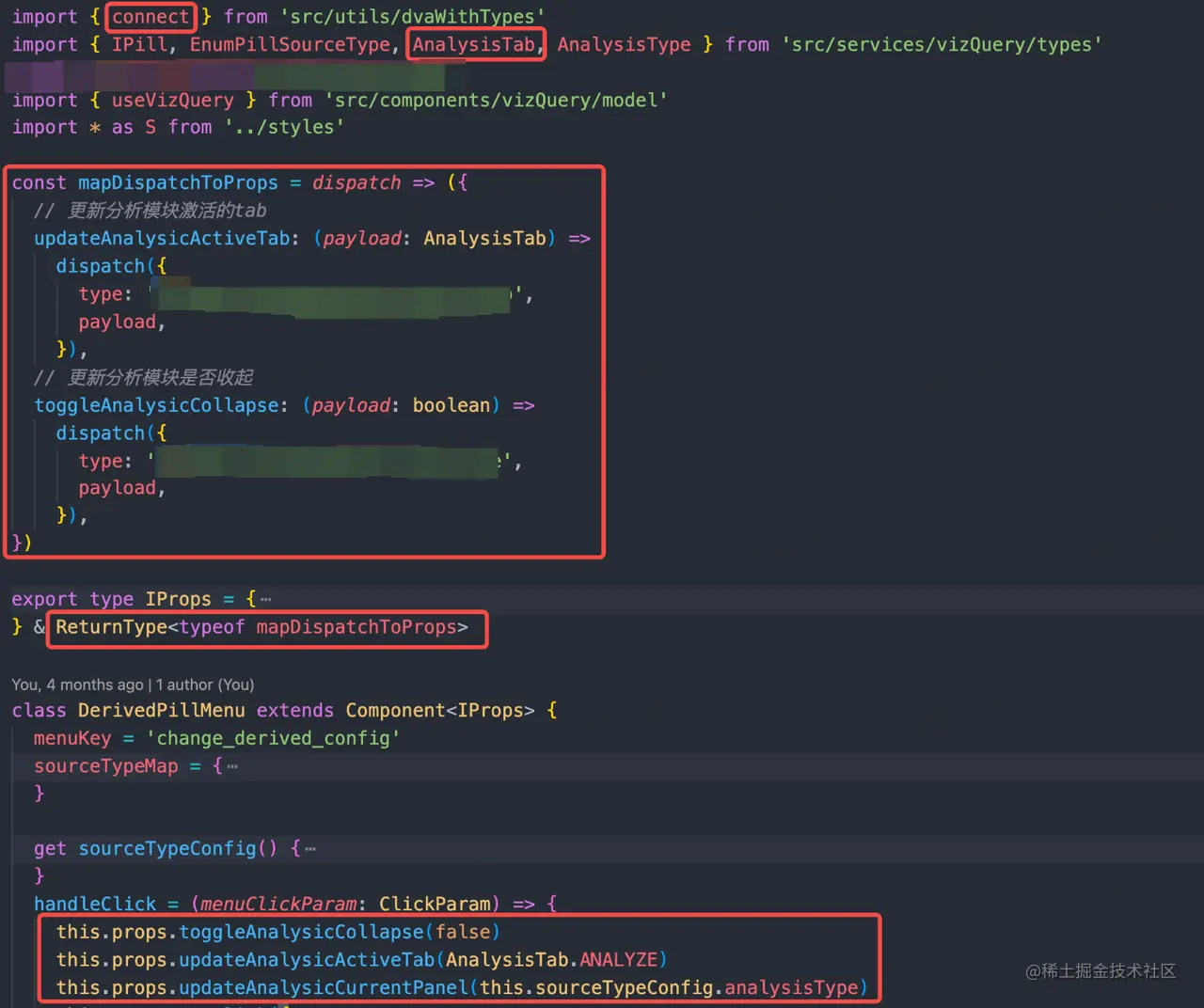Viewport: 1204px width, 1008px height.
Task: Click "connect" in the first import line
Action: point(150,17)
